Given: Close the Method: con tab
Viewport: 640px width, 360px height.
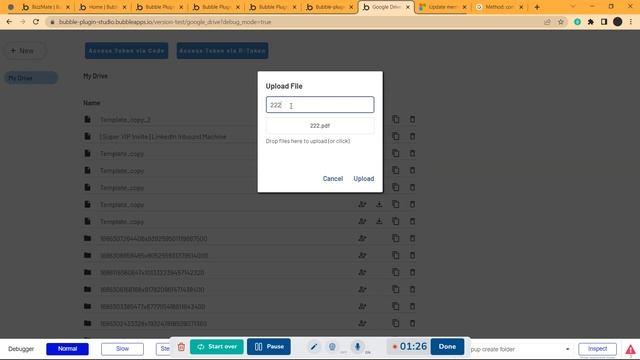Looking at the screenshot, I should tap(521, 7).
